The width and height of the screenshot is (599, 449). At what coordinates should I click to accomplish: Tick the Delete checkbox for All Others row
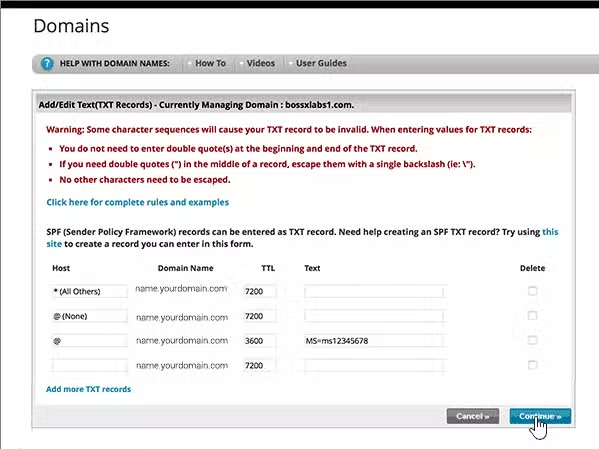point(533,291)
